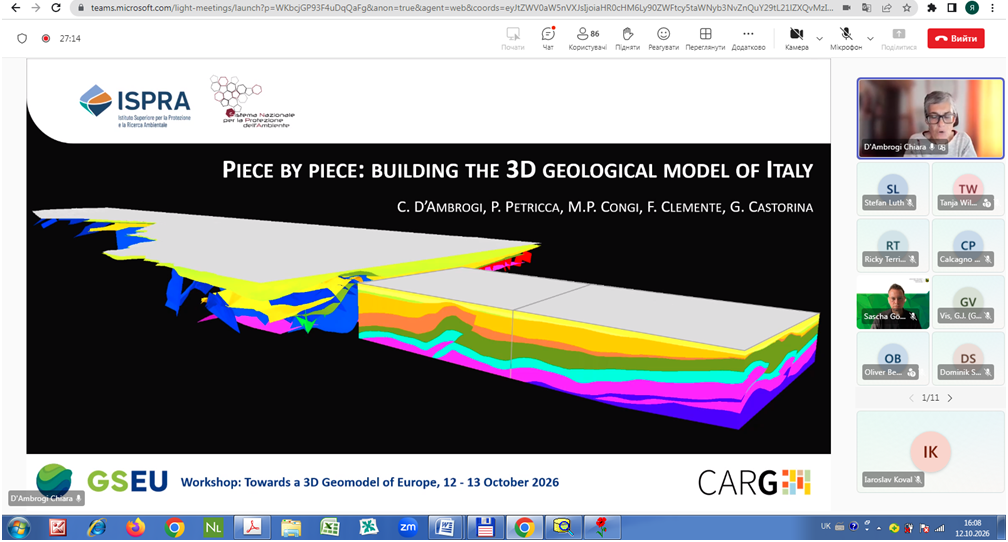1008x542 pixels.
Task: Click the floppy disk save app on taskbar
Action: coord(485,528)
